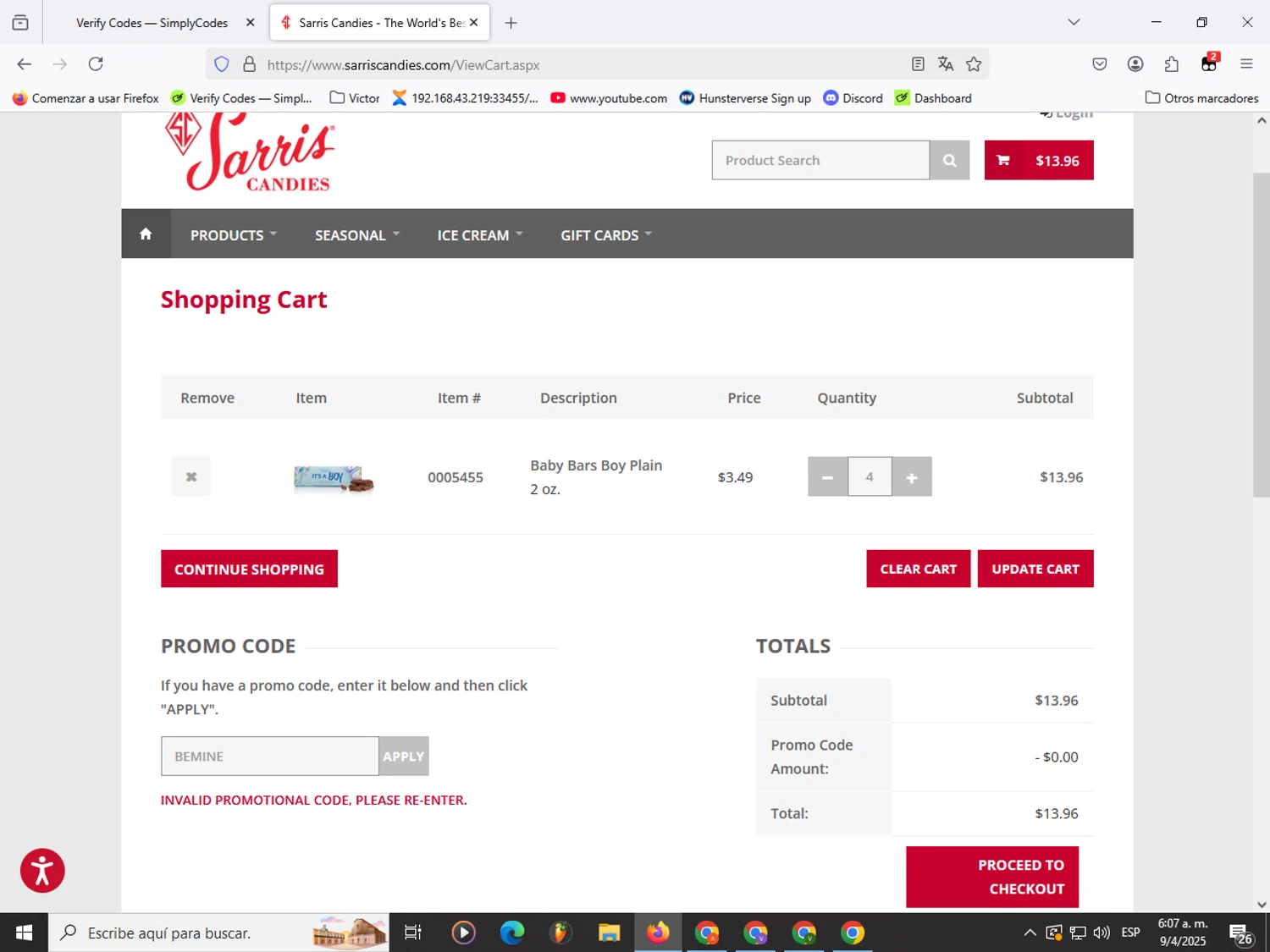Screen dimensions: 1270x952
Task: Click the Firefox forward arrow
Action: (x=59, y=64)
